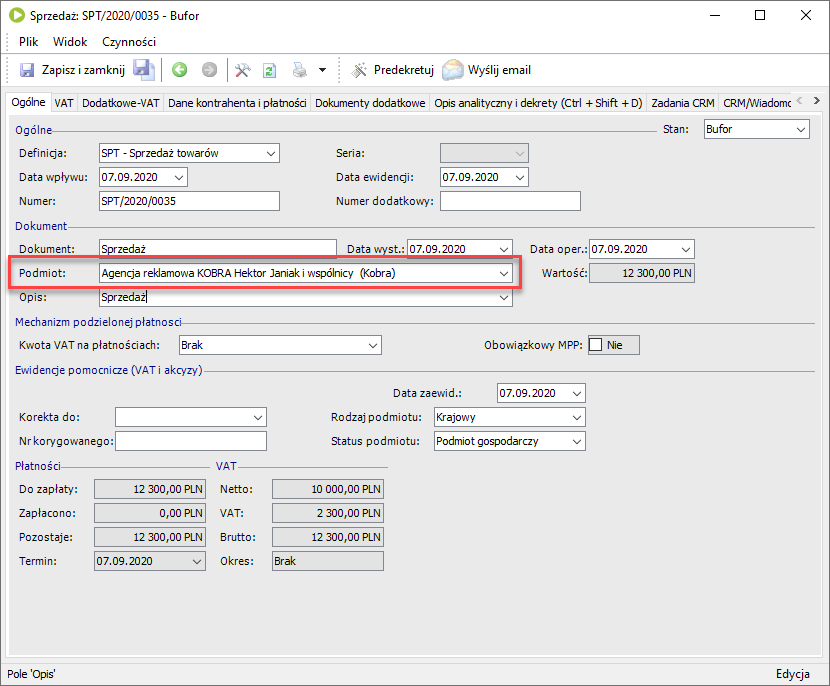The height and width of the screenshot is (686, 830).
Task: Open the Dane kontrahenta i płatności tab
Action: [237, 103]
